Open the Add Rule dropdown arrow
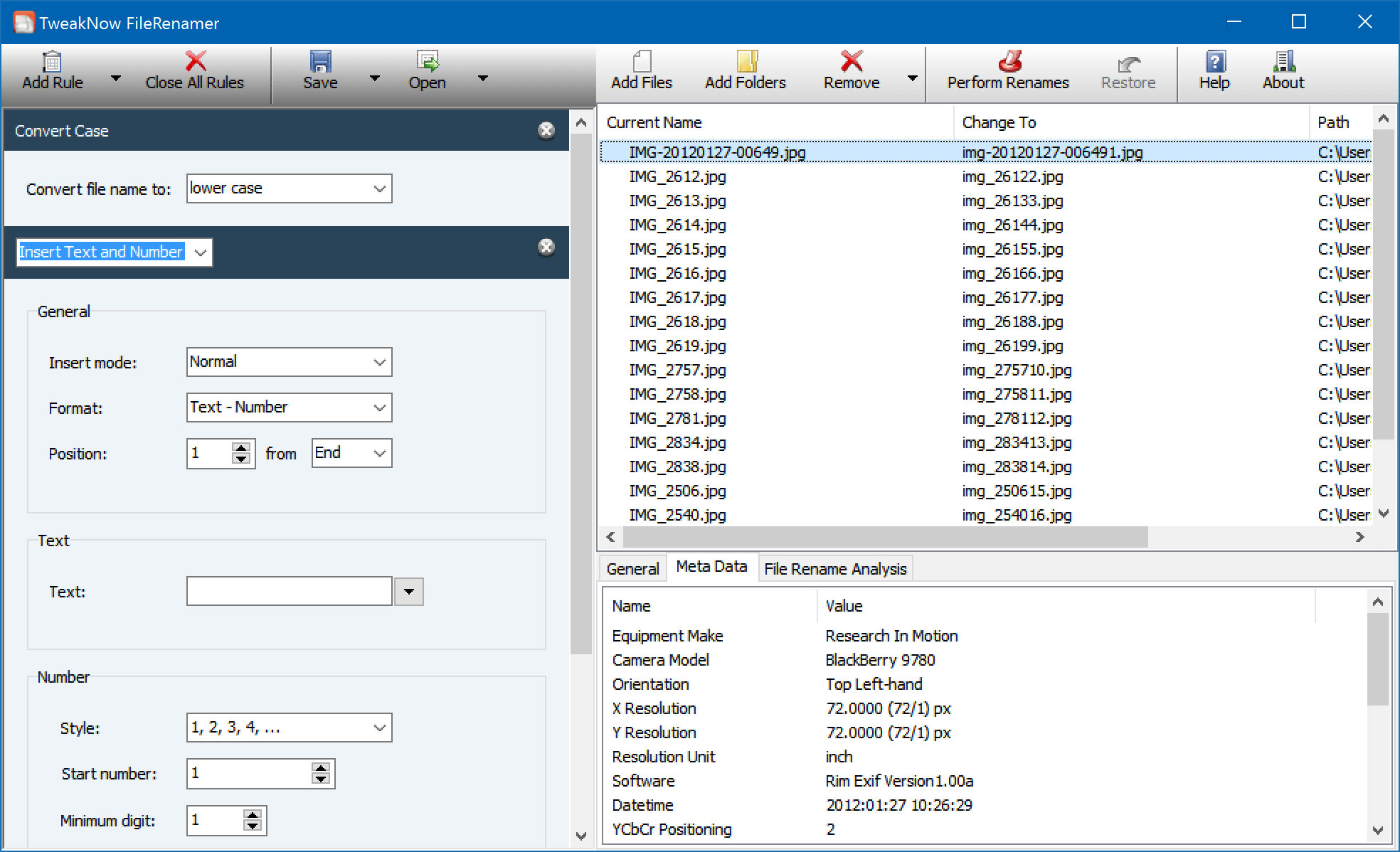This screenshot has height=852, width=1400. point(116,78)
